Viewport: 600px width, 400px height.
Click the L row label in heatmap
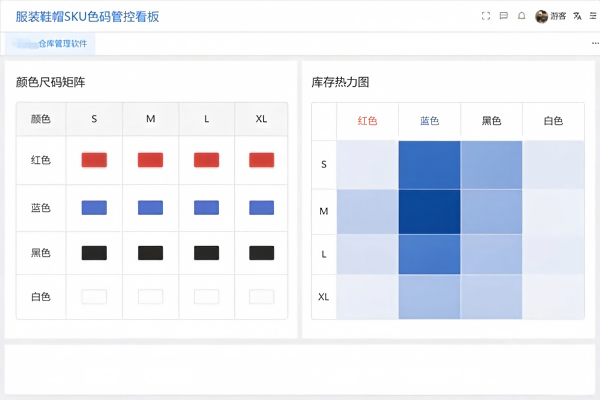pyautogui.click(x=324, y=254)
